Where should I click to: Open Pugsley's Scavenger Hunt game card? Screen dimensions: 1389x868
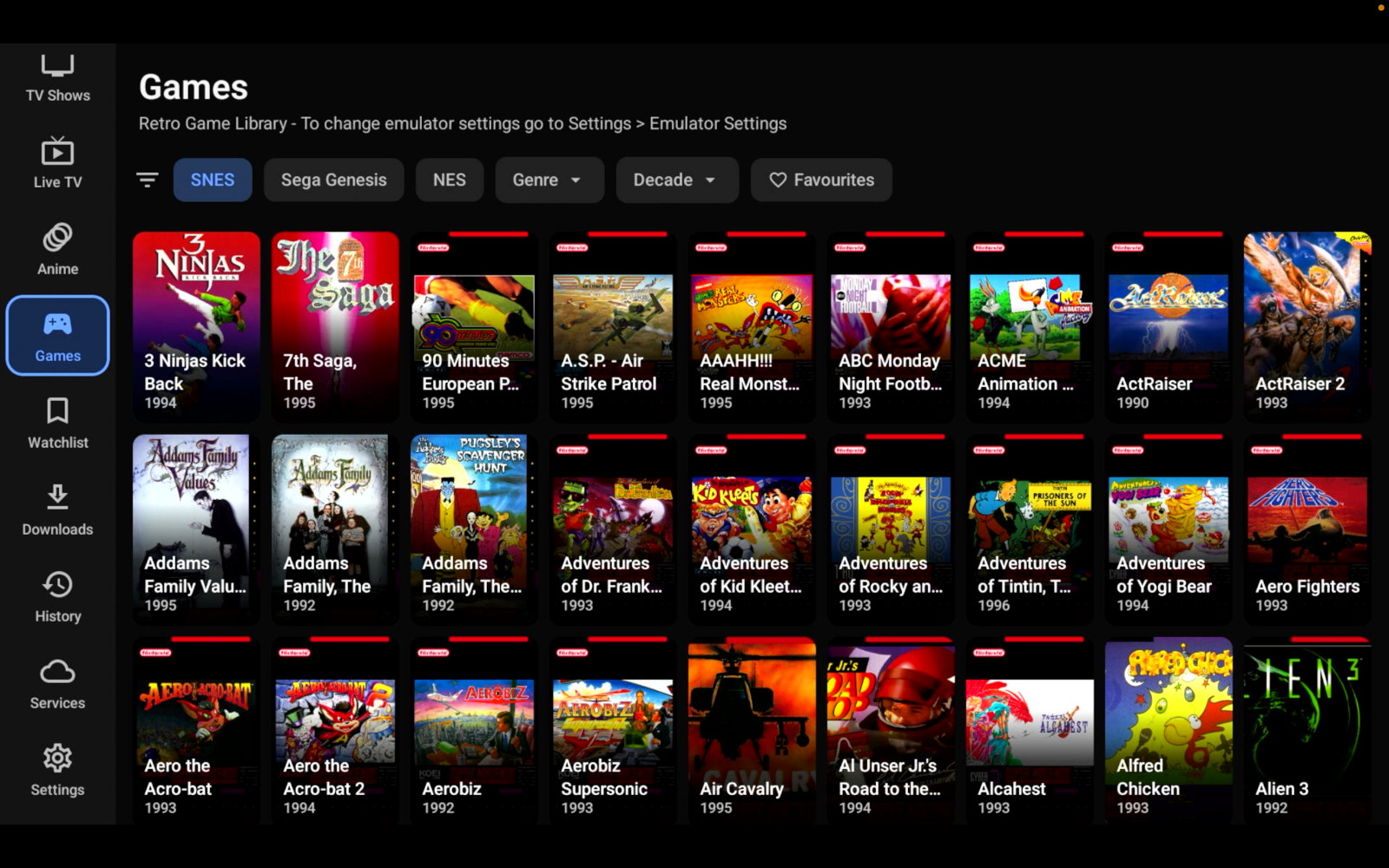pyautogui.click(x=474, y=529)
